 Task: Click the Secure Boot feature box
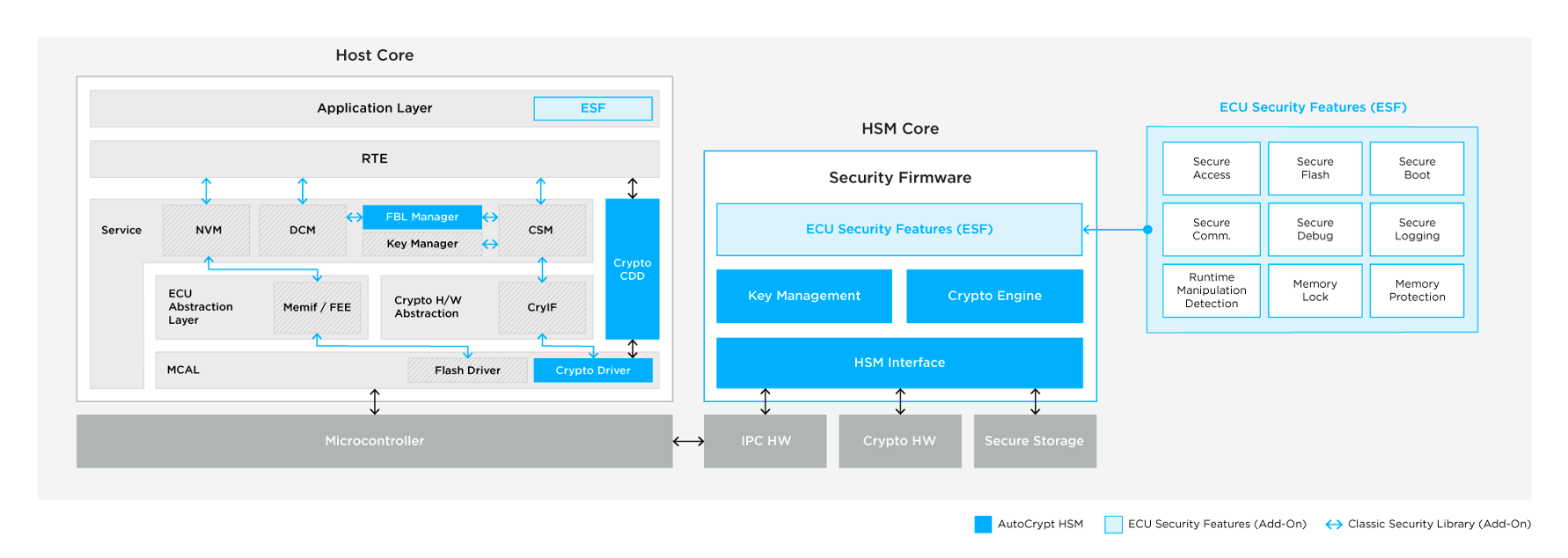click(x=1417, y=168)
